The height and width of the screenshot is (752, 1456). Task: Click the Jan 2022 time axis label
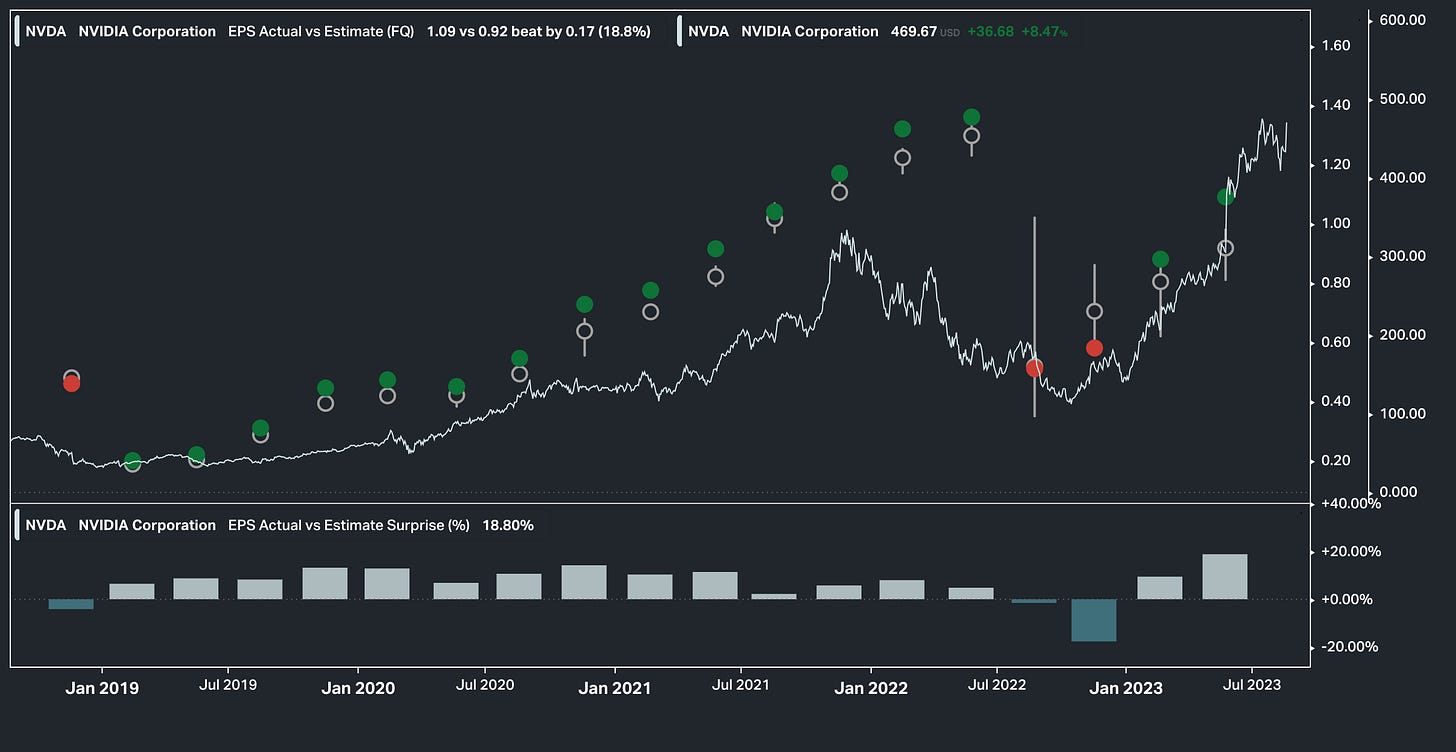(871, 688)
